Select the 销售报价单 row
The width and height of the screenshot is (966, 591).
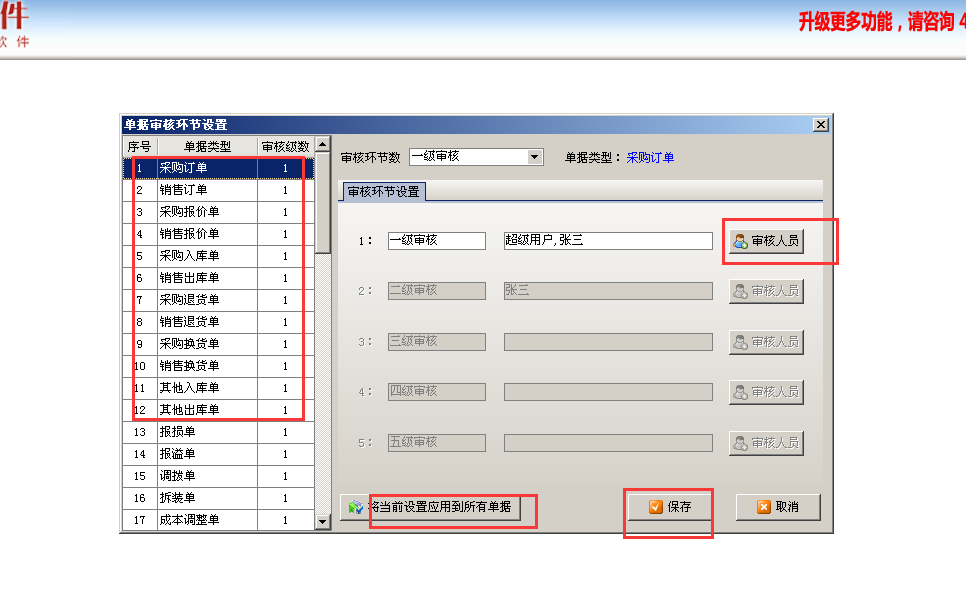tap(219, 234)
